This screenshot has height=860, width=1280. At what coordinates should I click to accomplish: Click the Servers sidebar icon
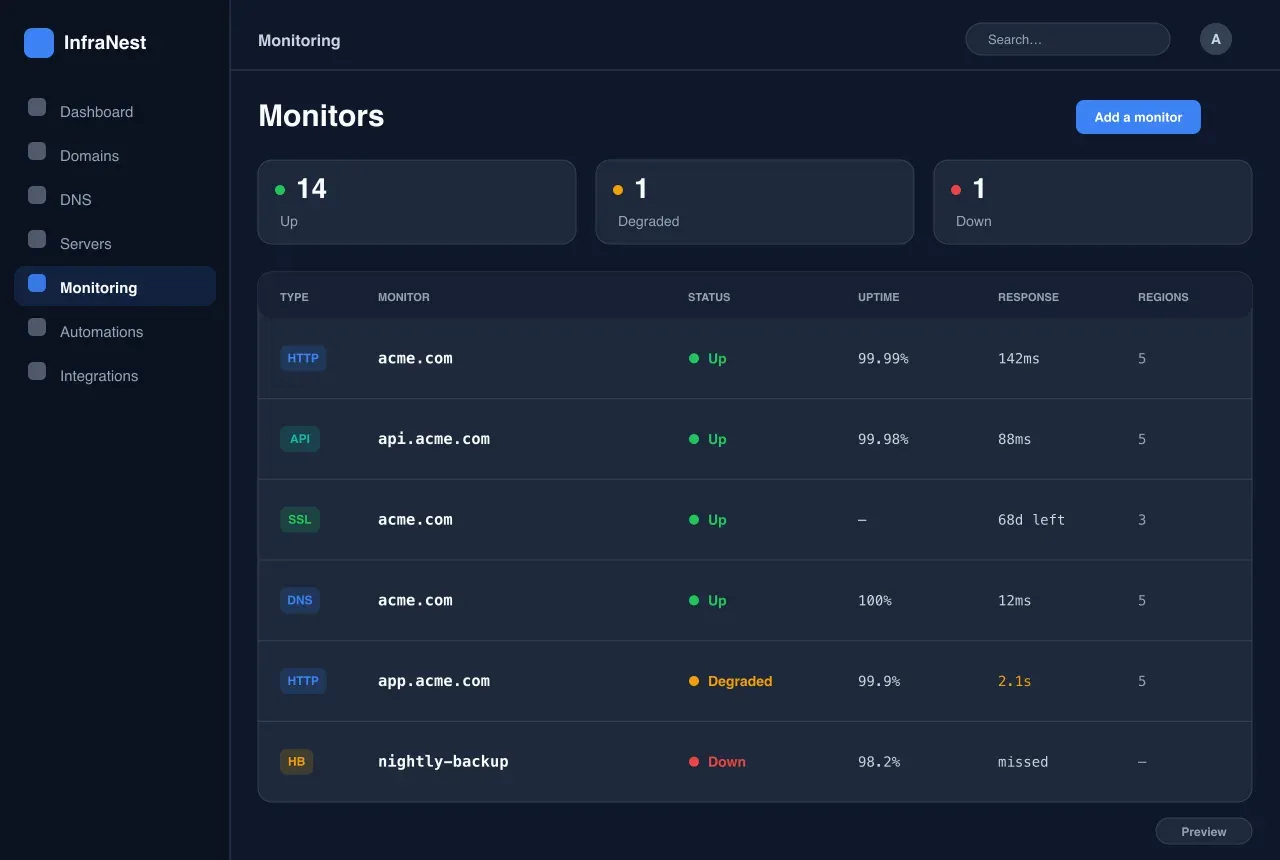[37, 239]
